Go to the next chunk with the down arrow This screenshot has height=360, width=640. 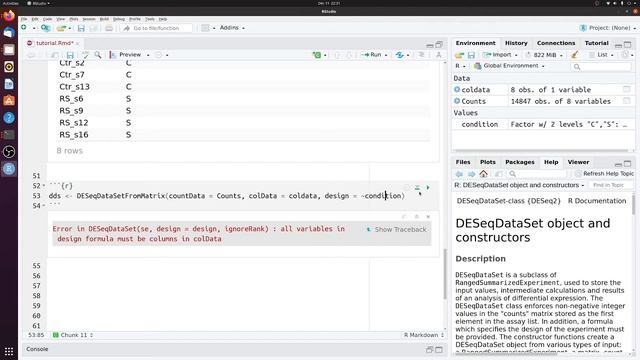pyautogui.click(x=349, y=55)
